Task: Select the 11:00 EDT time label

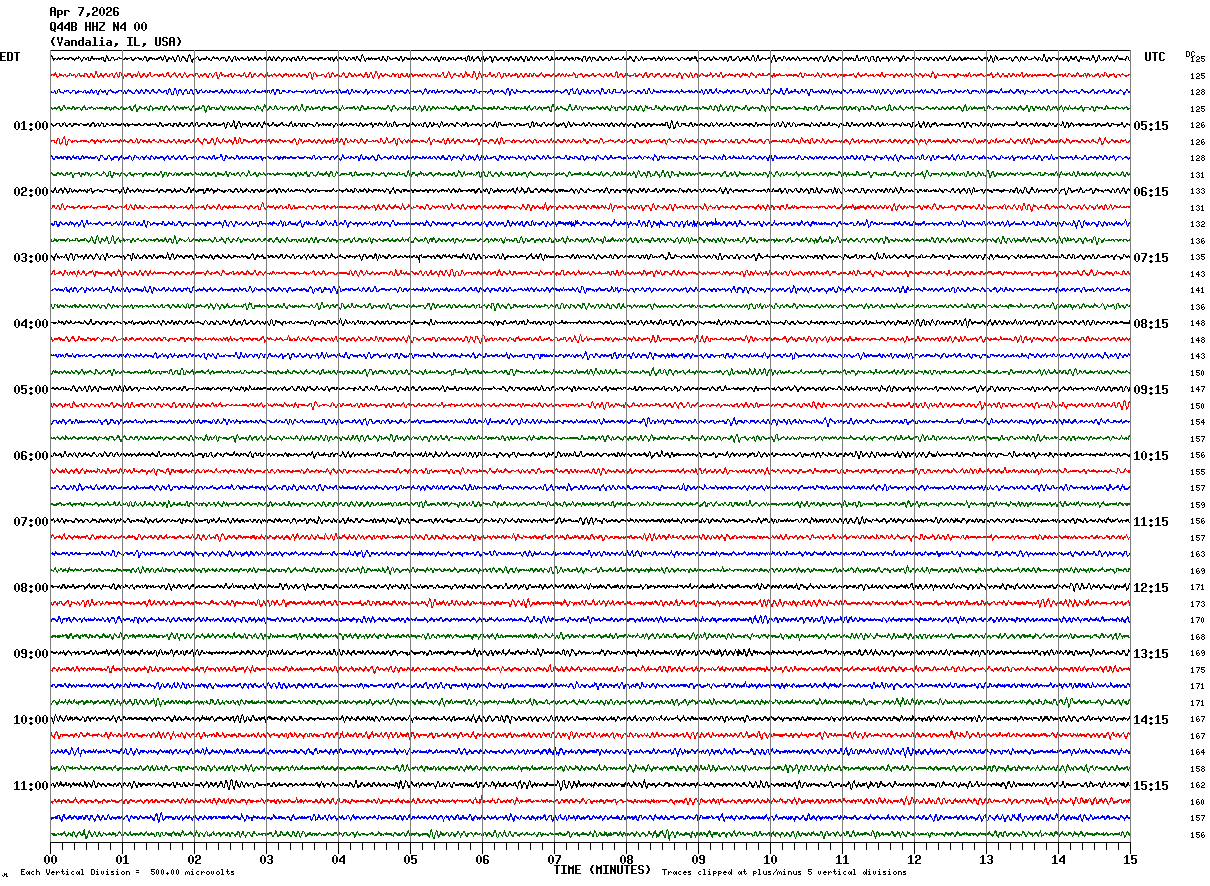Action: 31,786
